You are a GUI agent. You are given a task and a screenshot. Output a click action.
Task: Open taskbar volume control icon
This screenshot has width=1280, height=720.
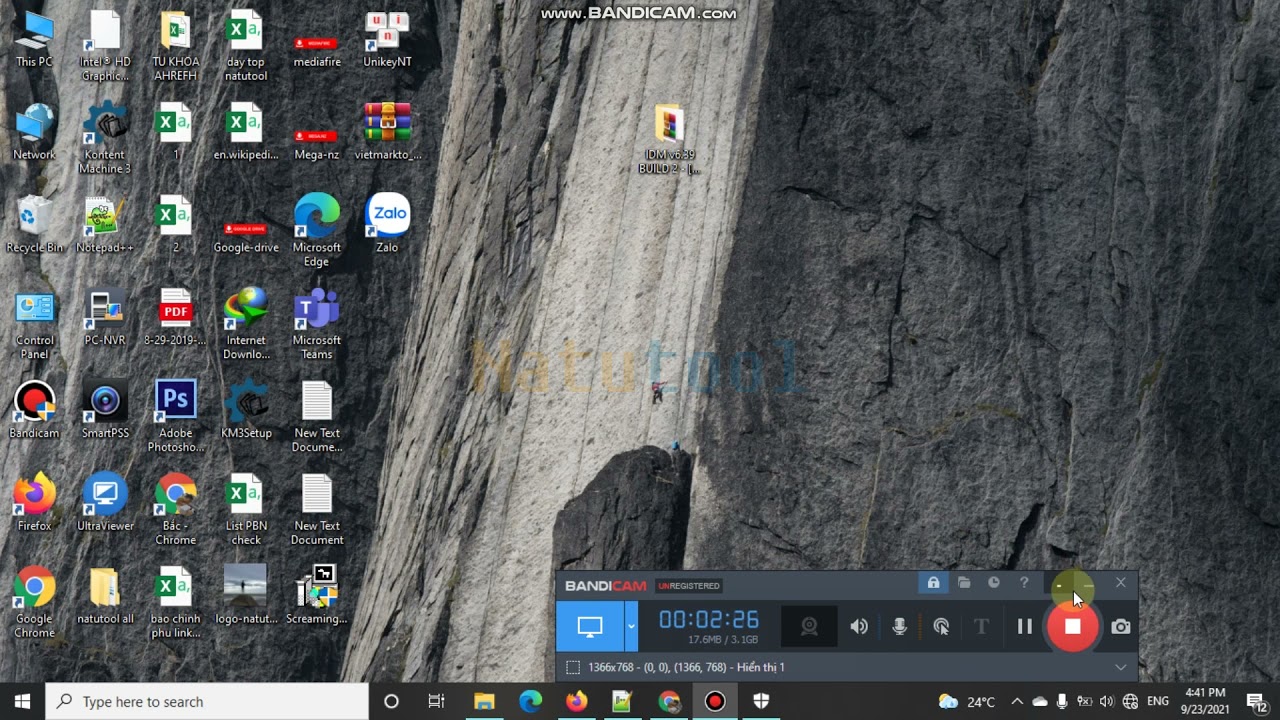(x=1106, y=702)
